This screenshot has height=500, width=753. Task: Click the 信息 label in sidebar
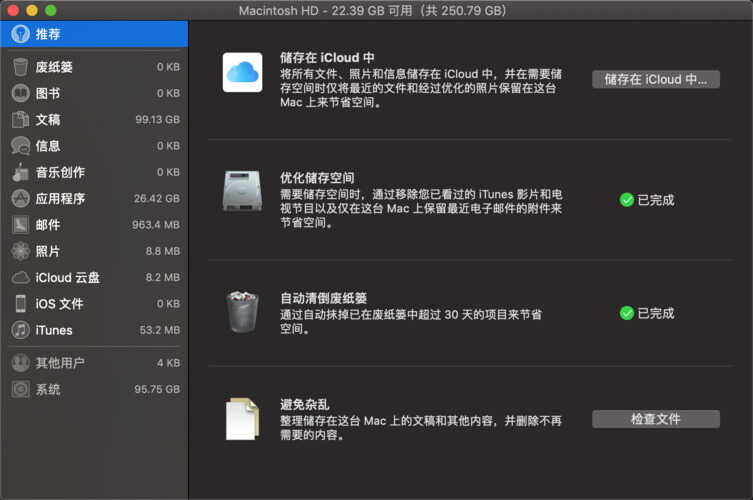click(x=48, y=146)
